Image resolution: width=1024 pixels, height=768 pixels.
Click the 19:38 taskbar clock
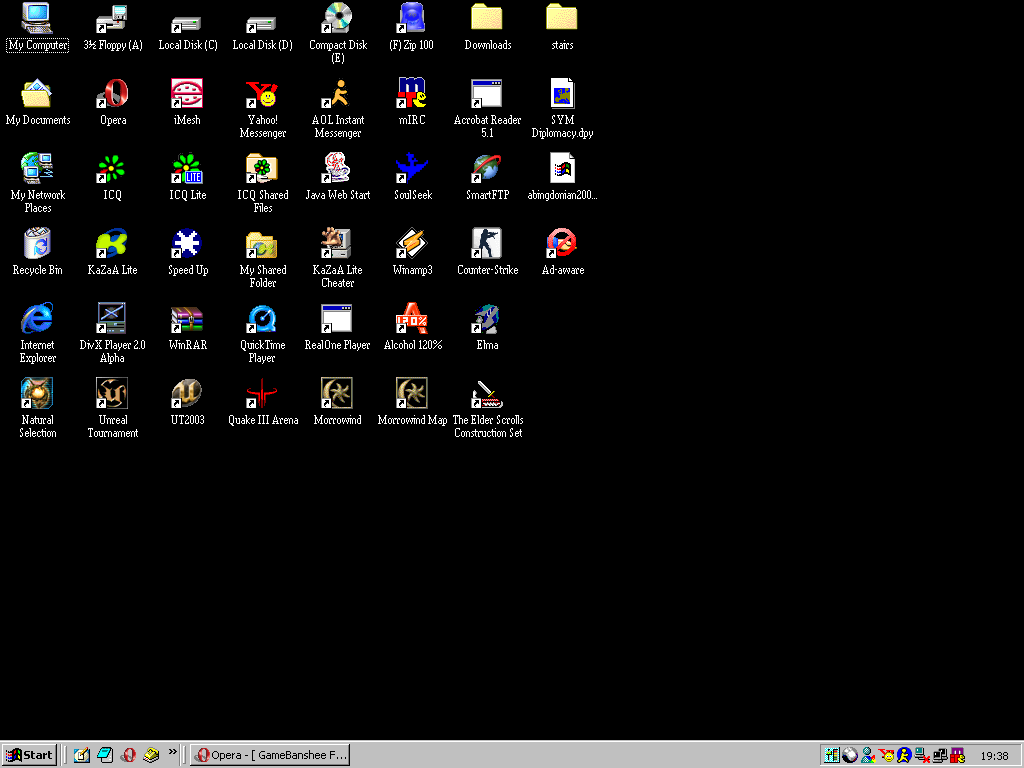(994, 756)
